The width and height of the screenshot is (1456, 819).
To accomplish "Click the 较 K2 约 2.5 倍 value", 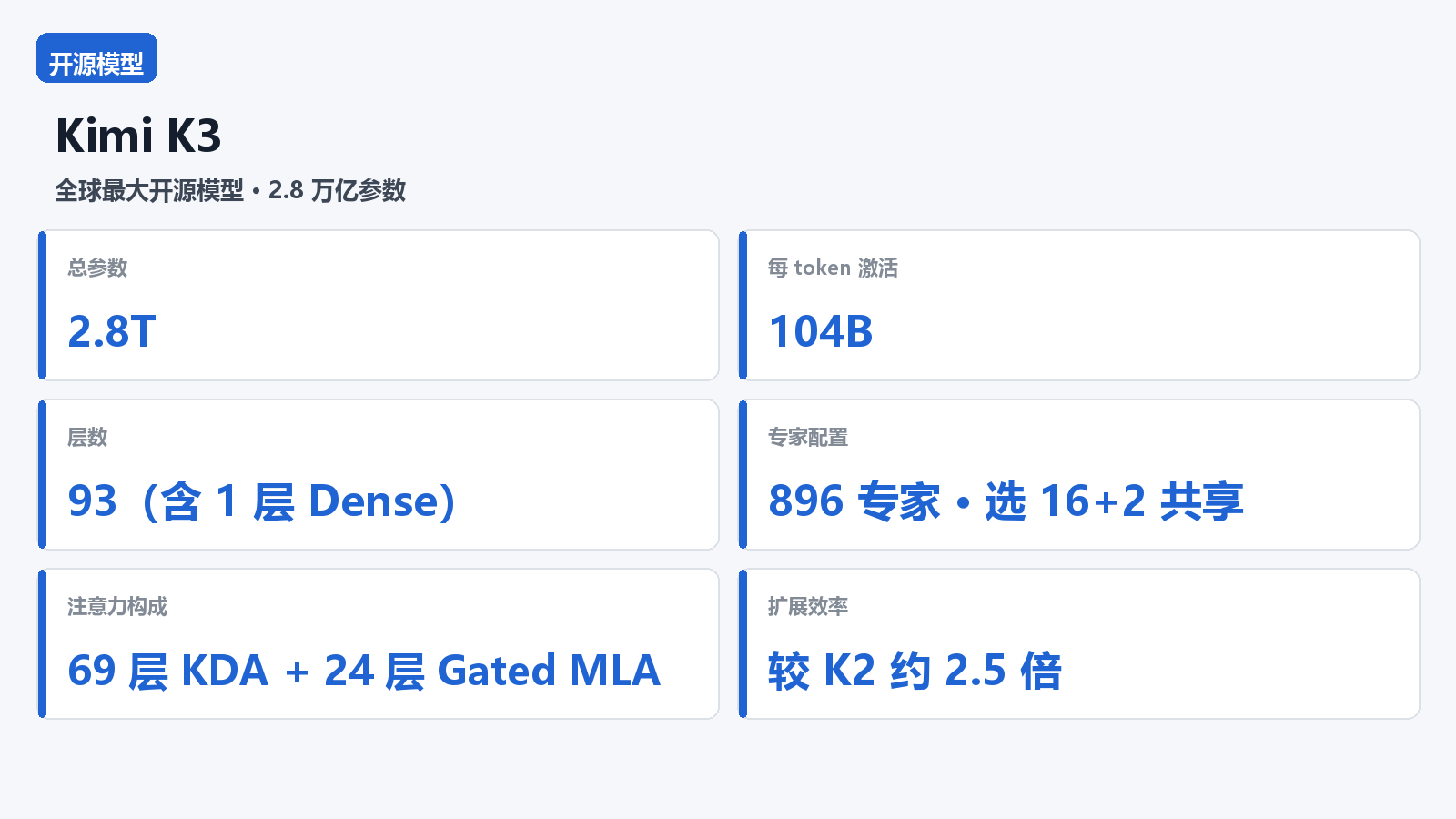I will [x=915, y=671].
